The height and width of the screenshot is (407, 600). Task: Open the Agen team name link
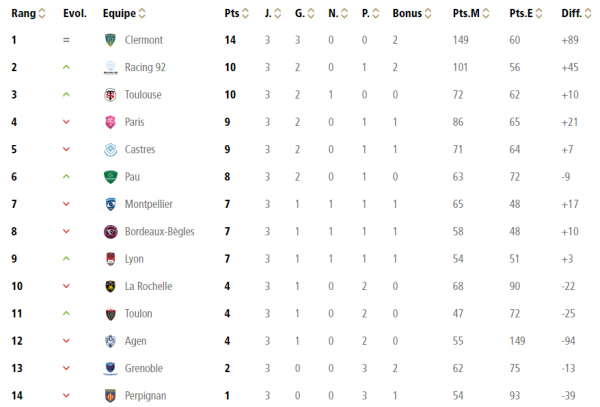tap(138, 341)
